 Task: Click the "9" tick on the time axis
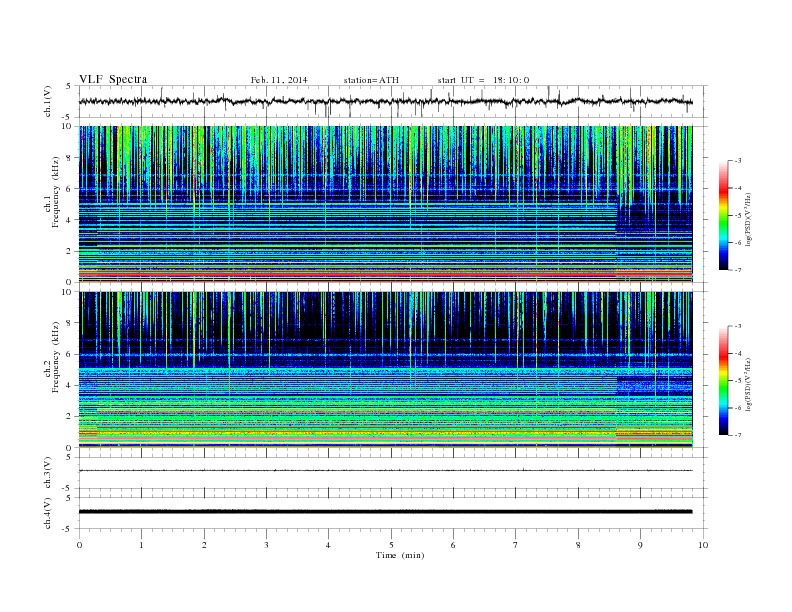tap(640, 545)
